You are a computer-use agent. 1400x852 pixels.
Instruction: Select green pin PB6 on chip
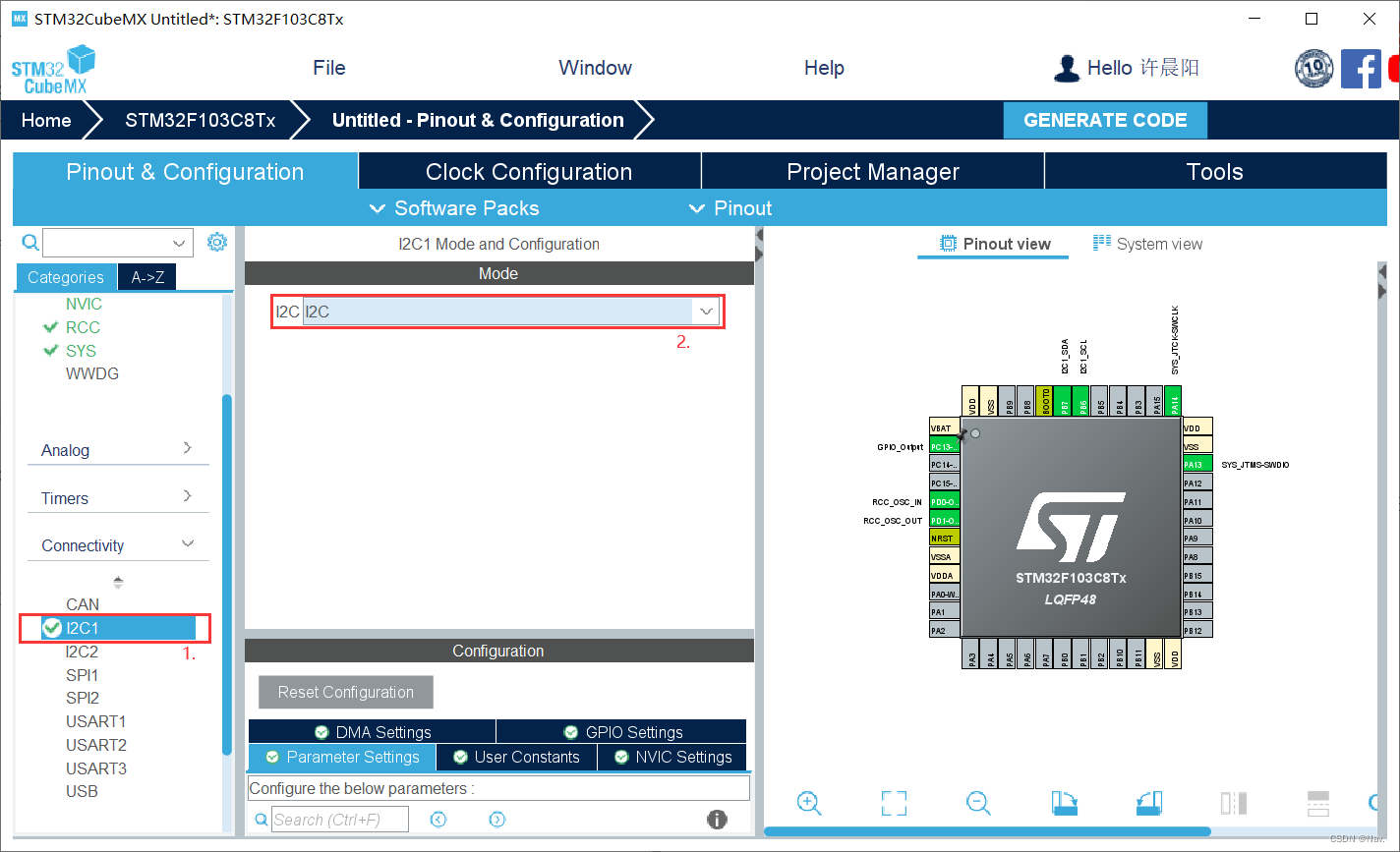pos(1083,403)
